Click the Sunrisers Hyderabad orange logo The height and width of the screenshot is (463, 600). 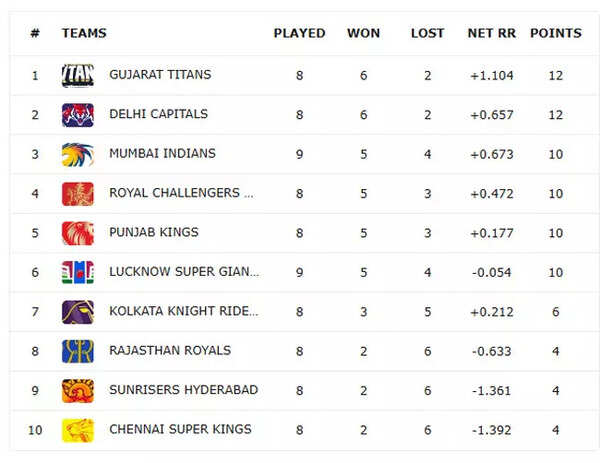(x=78, y=391)
